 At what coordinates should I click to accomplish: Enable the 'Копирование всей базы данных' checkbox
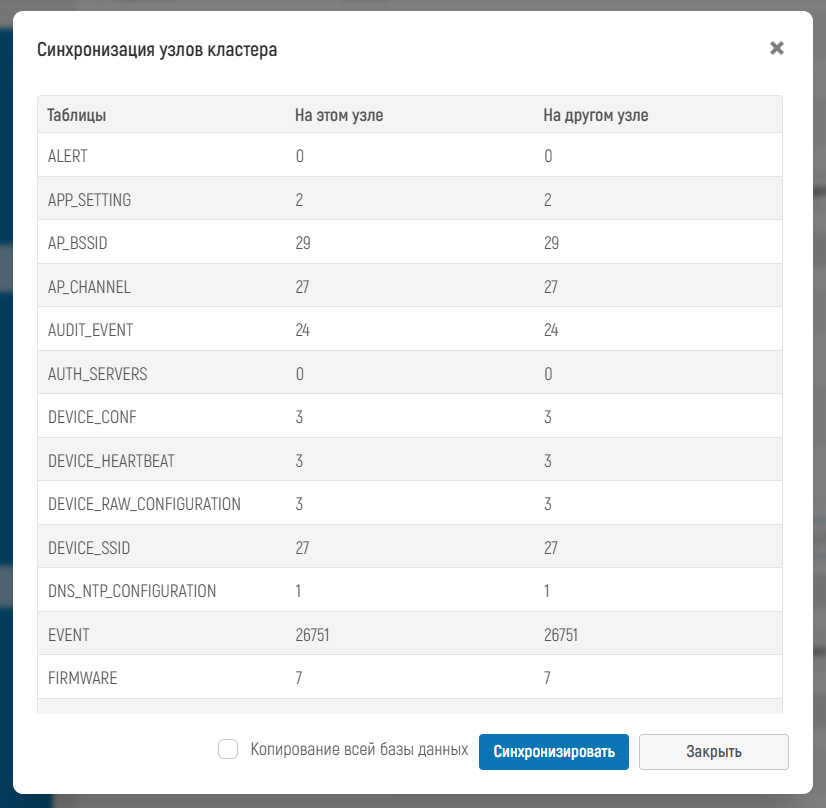(x=228, y=750)
